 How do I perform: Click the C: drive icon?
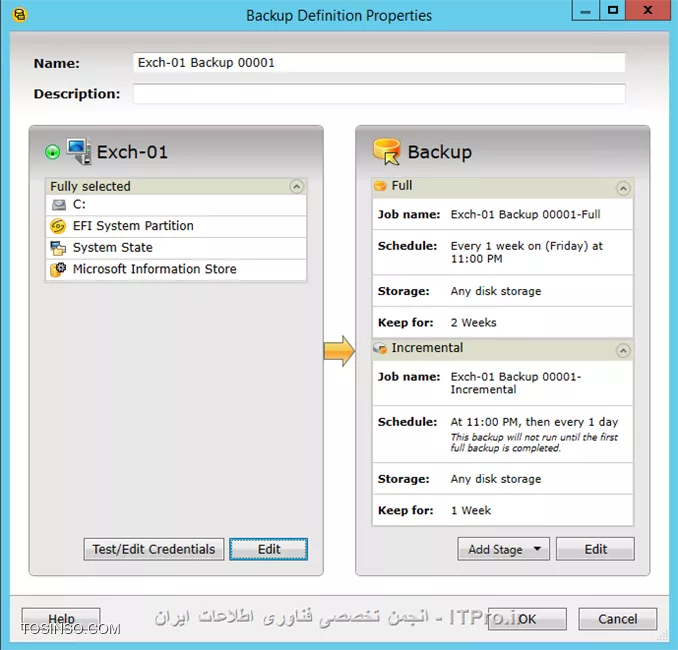[59, 205]
